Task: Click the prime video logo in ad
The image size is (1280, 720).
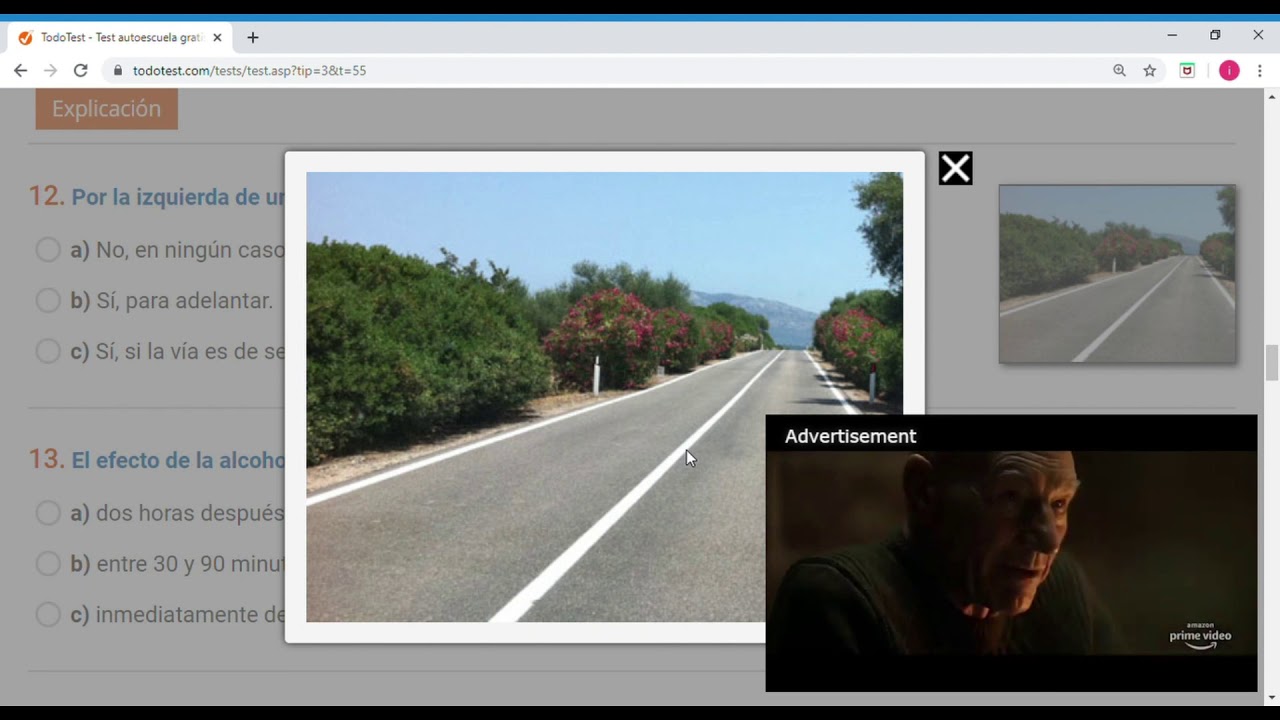Action: click(x=1200, y=636)
